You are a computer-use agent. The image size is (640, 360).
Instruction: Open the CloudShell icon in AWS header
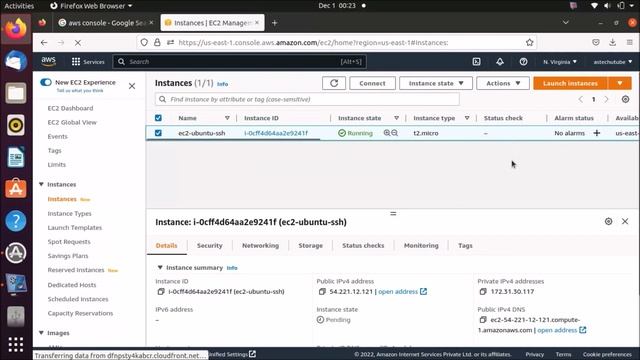pos(476,62)
